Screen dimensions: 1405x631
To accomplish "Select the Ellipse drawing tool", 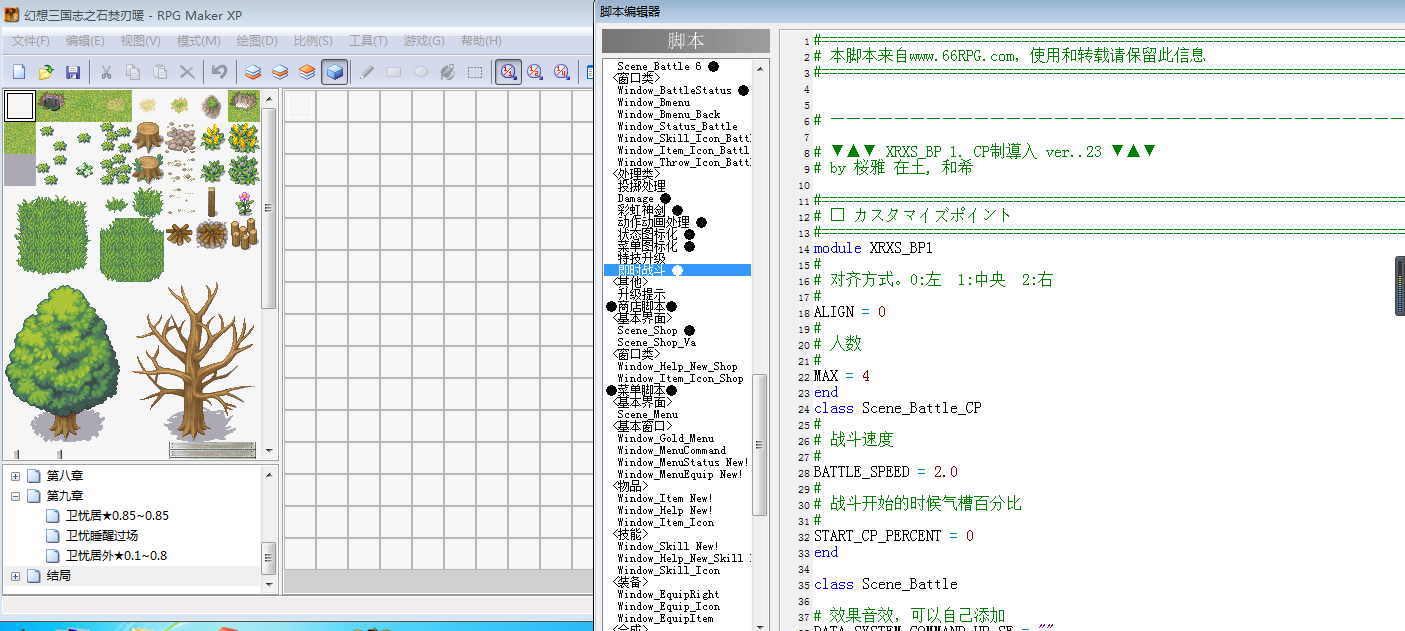I will click(421, 72).
